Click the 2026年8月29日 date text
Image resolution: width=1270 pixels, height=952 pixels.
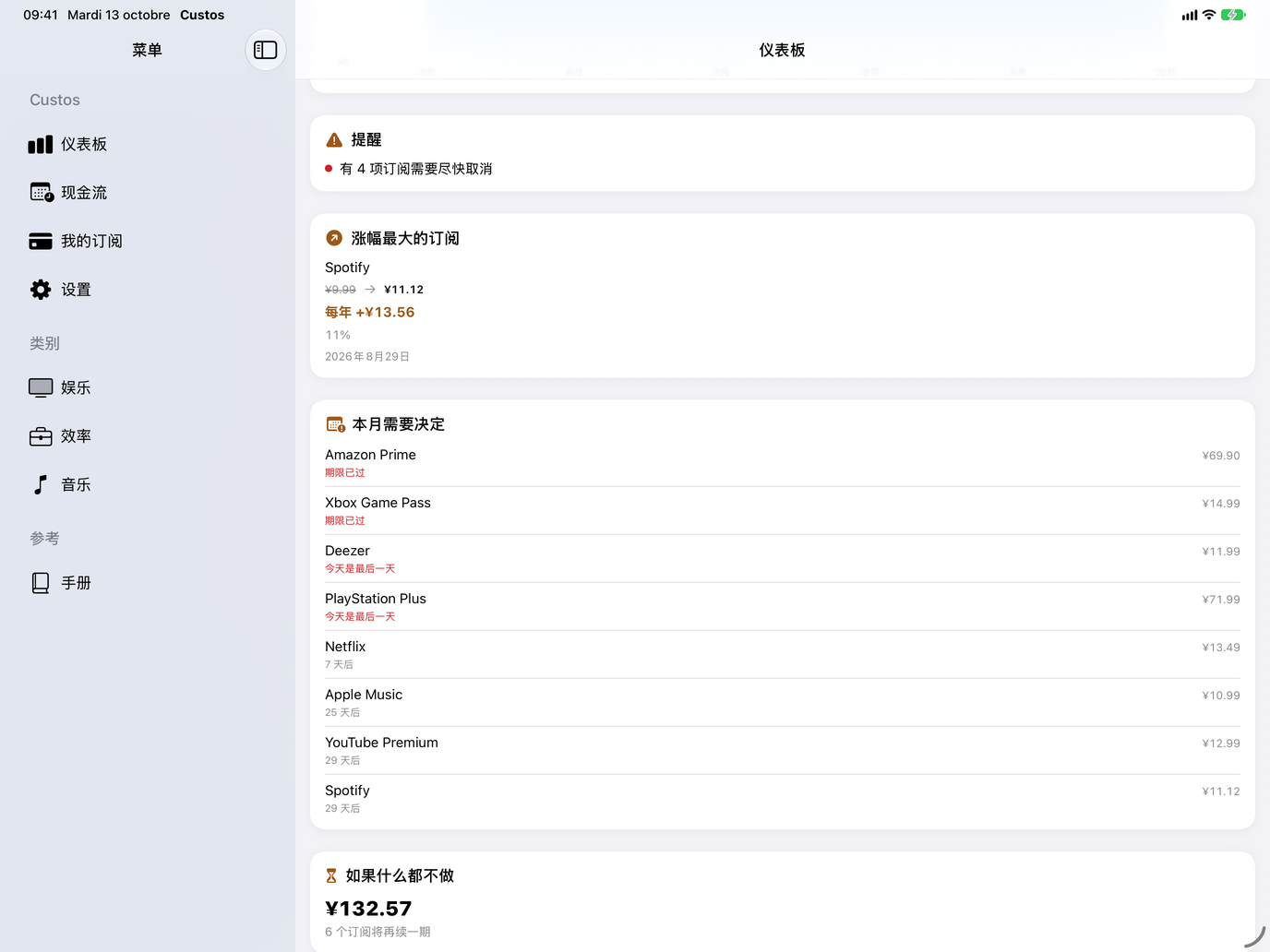pyautogui.click(x=367, y=357)
